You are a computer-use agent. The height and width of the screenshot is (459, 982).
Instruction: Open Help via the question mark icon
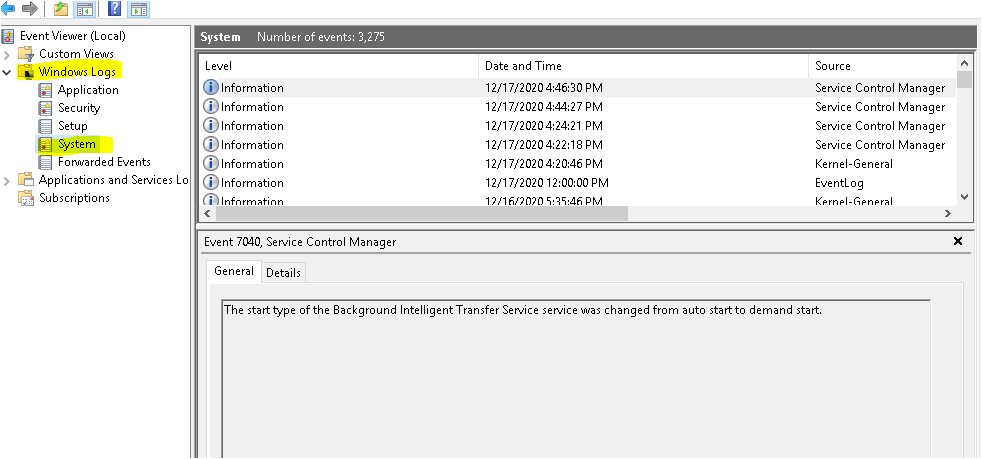(x=114, y=9)
